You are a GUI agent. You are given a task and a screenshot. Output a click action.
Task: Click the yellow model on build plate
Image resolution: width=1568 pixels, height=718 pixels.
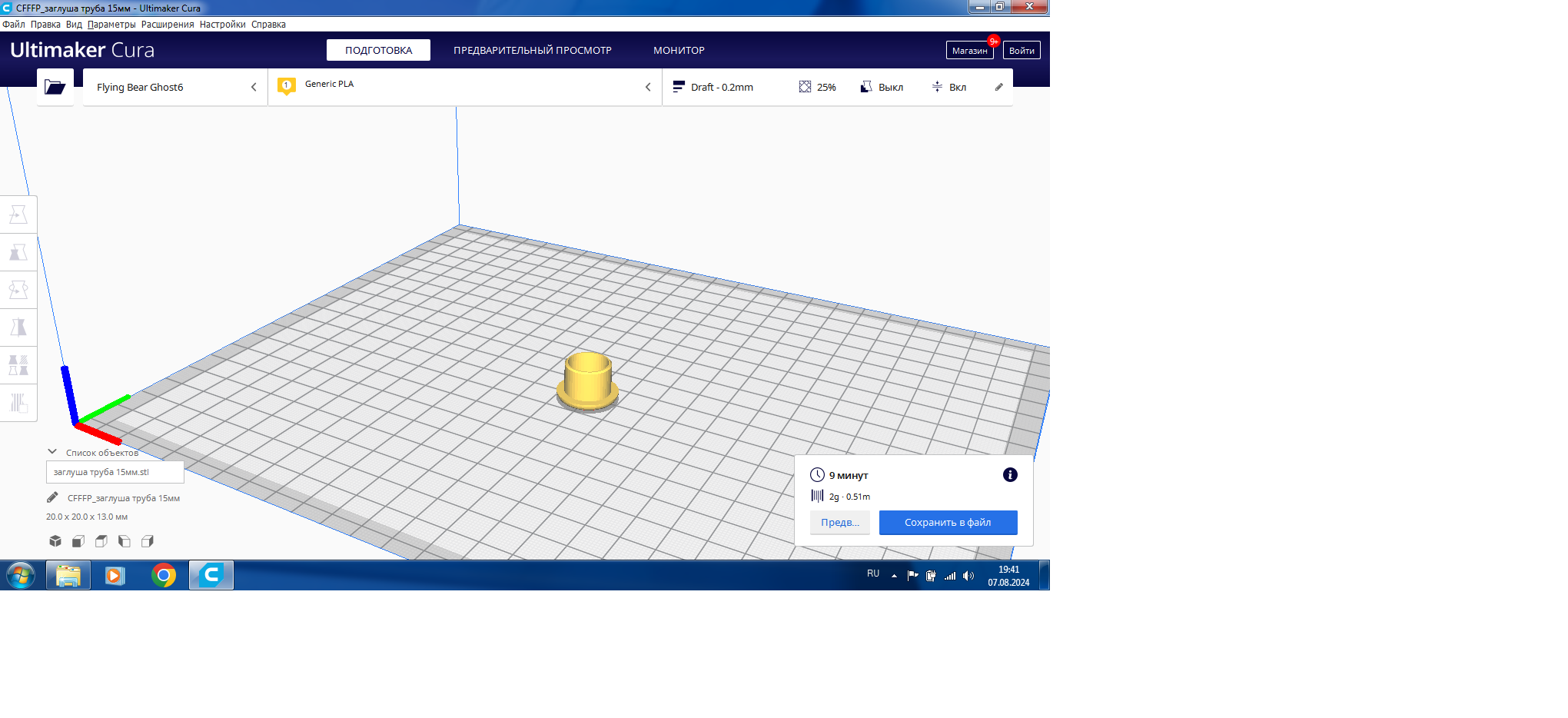point(588,381)
